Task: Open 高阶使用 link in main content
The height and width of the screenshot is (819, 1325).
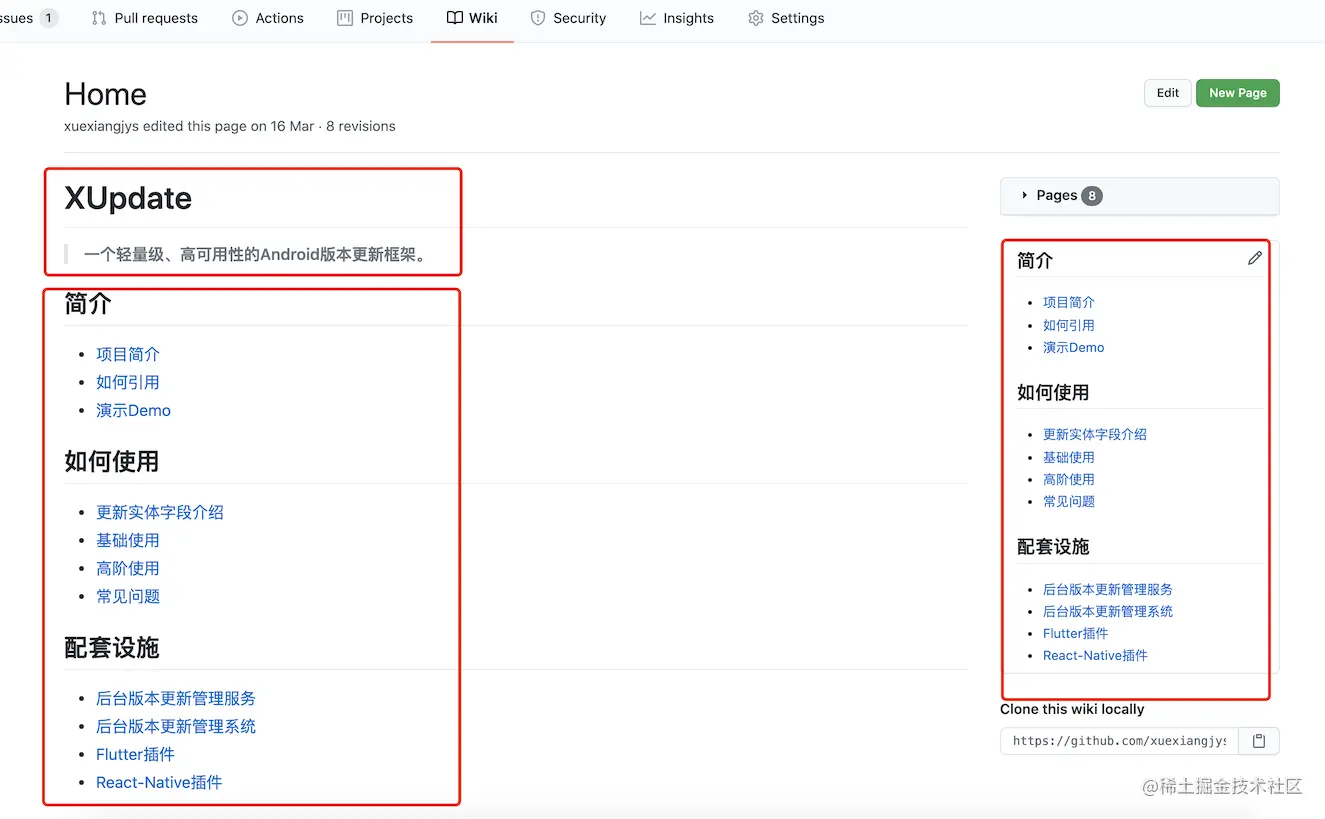Action: point(128,568)
